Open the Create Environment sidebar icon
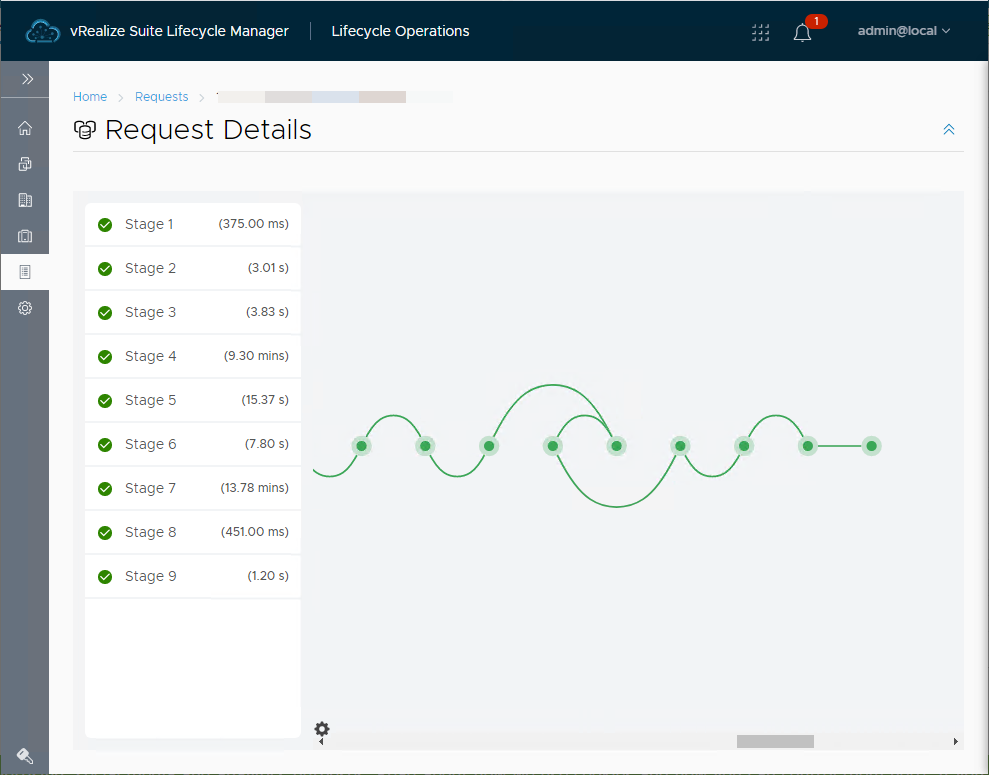This screenshot has width=989, height=775. (24, 163)
